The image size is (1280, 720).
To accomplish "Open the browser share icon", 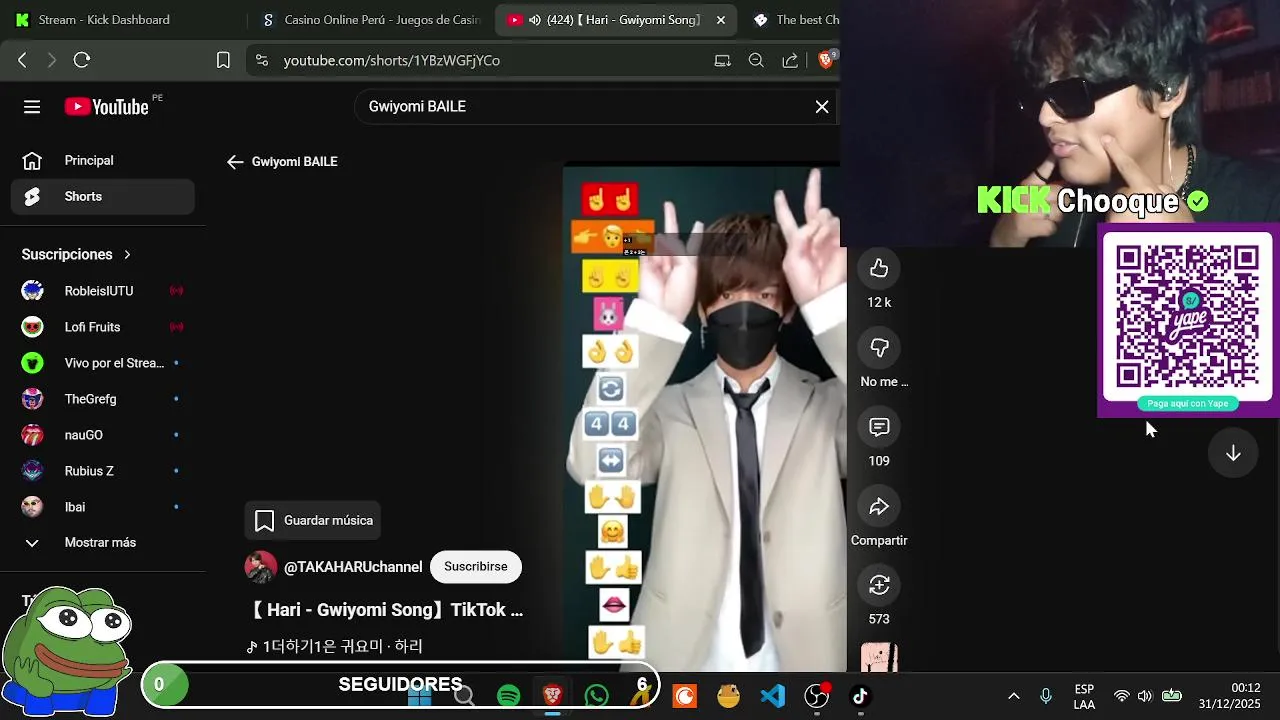I will pyautogui.click(x=790, y=60).
